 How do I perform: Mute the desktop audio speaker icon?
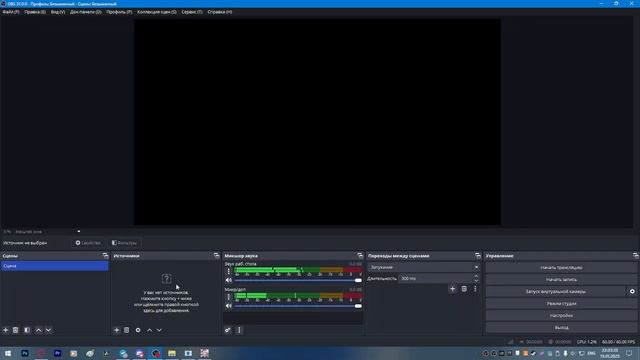pos(229,280)
